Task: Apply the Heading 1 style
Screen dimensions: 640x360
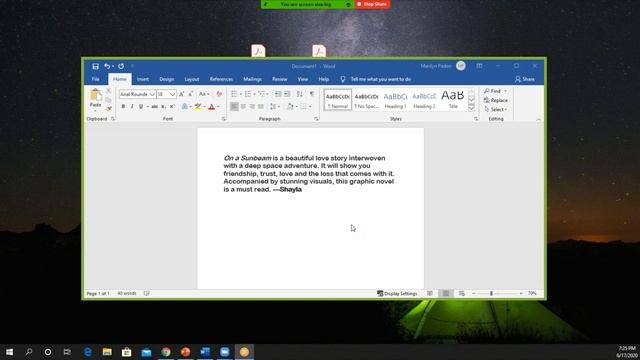Action: coord(396,100)
